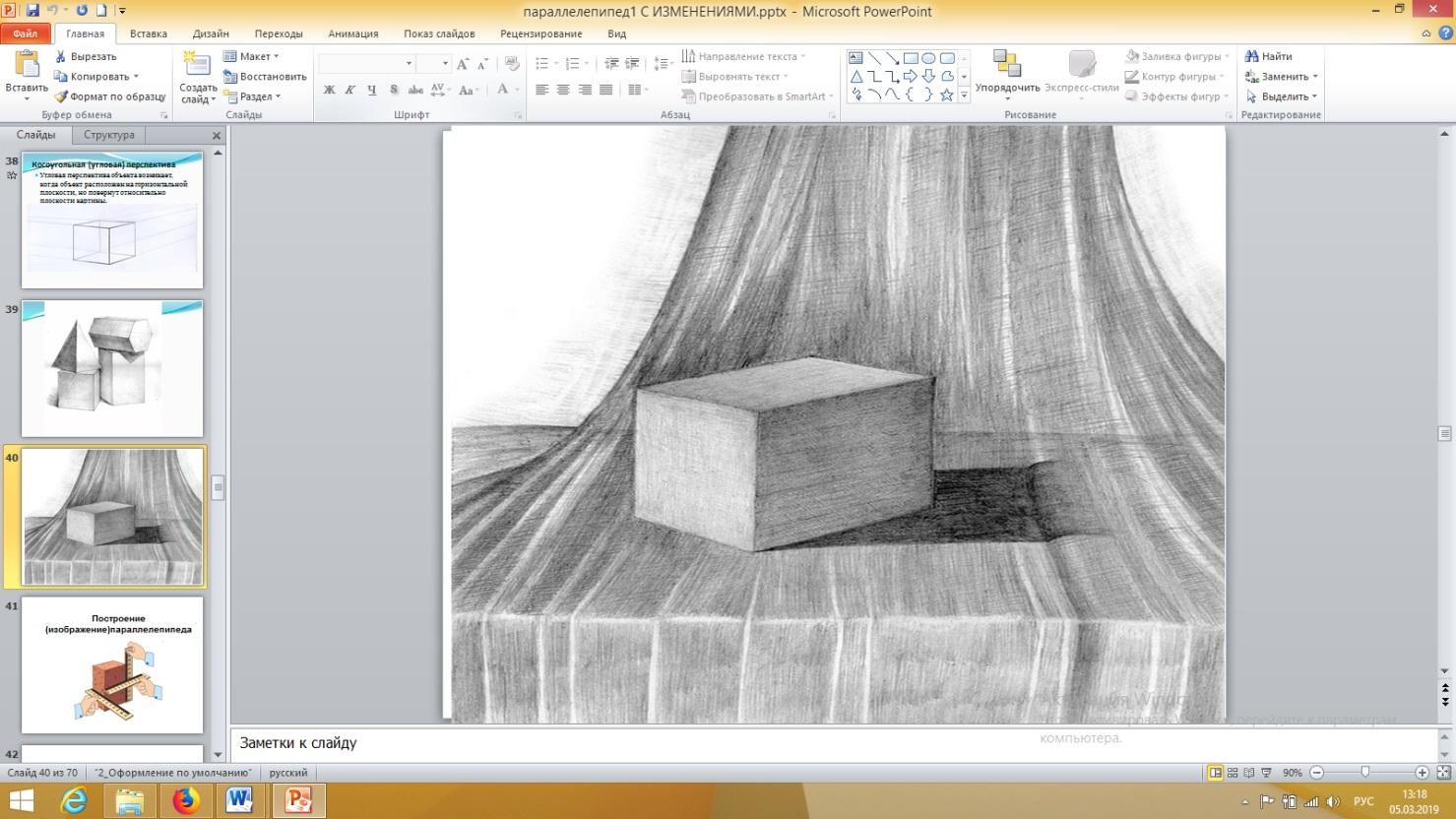1456x819 pixels.
Task: Switch to the Вставка ribbon tab
Action: (149, 33)
